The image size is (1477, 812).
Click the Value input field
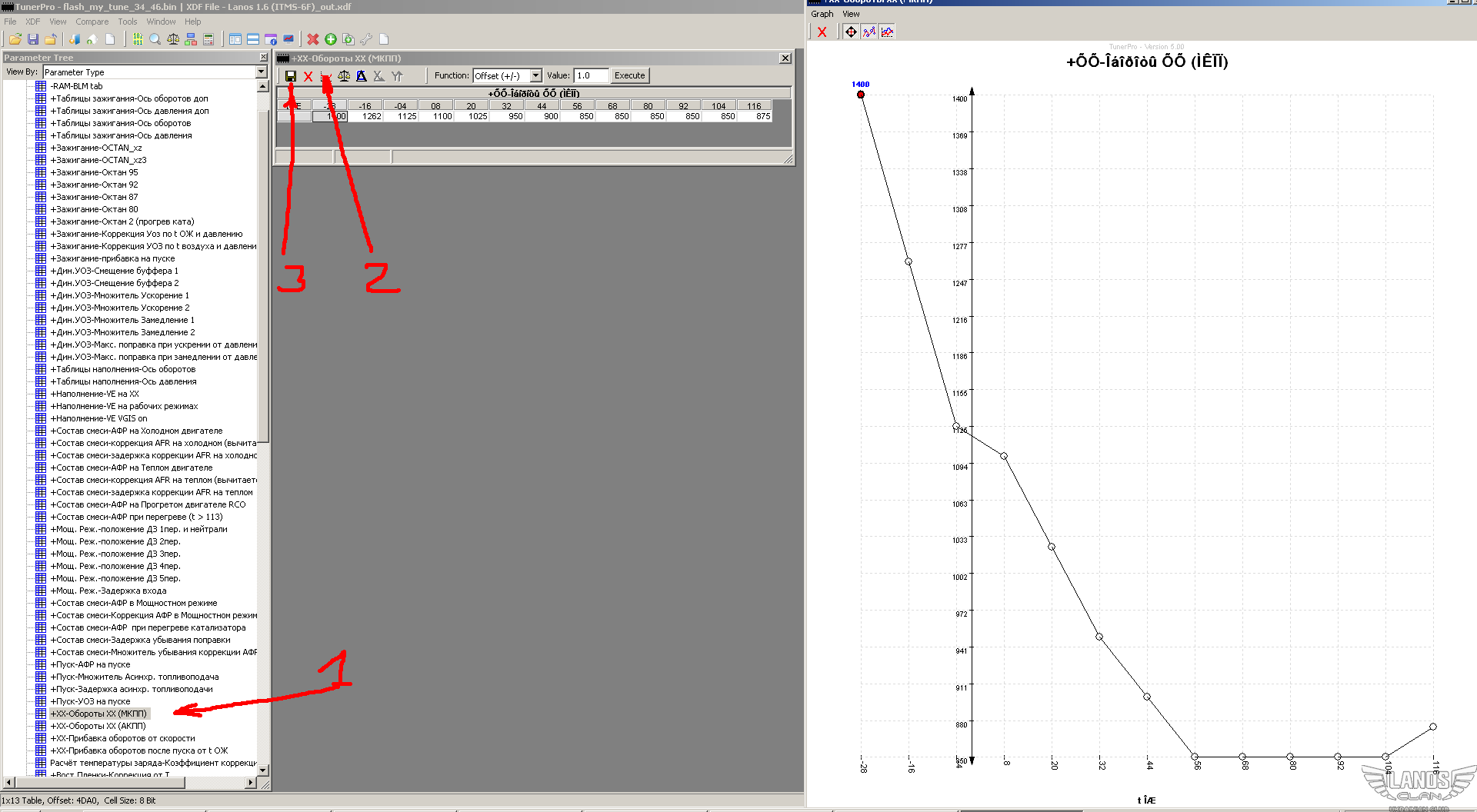point(591,75)
